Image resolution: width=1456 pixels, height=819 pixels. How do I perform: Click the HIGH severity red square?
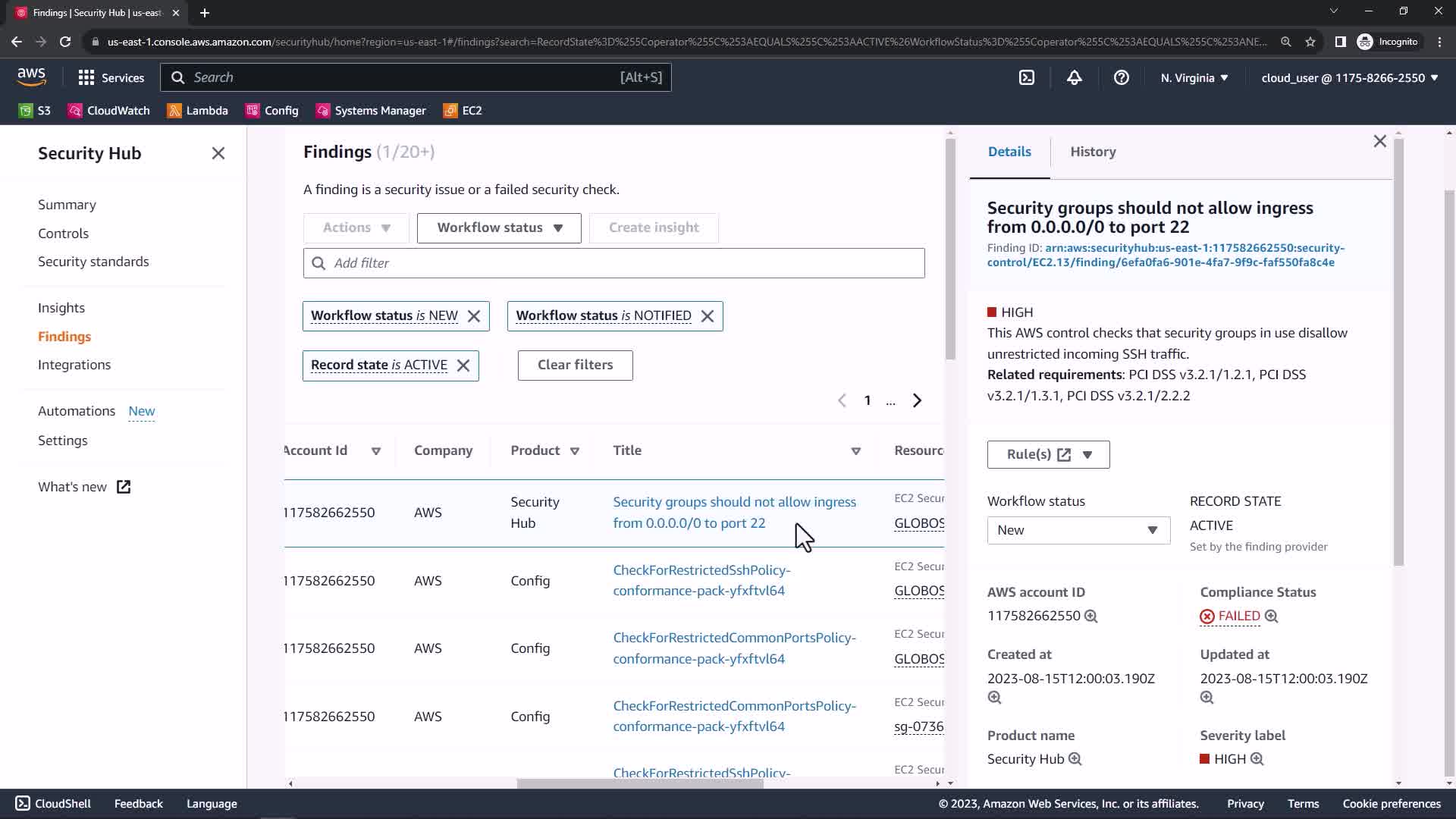click(992, 312)
